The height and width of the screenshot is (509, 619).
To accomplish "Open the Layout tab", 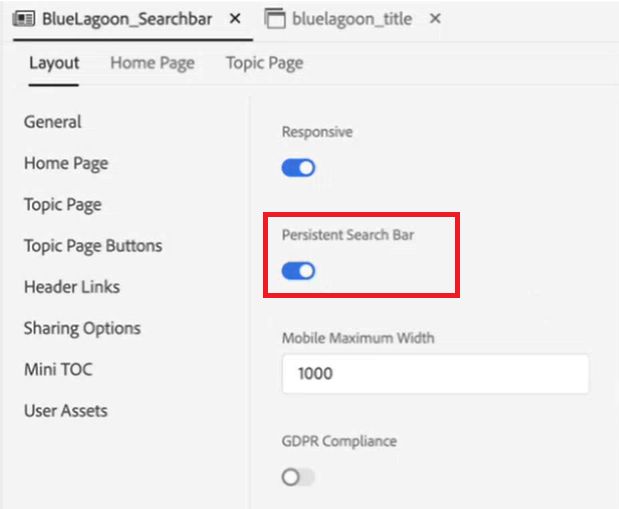I will (x=54, y=63).
